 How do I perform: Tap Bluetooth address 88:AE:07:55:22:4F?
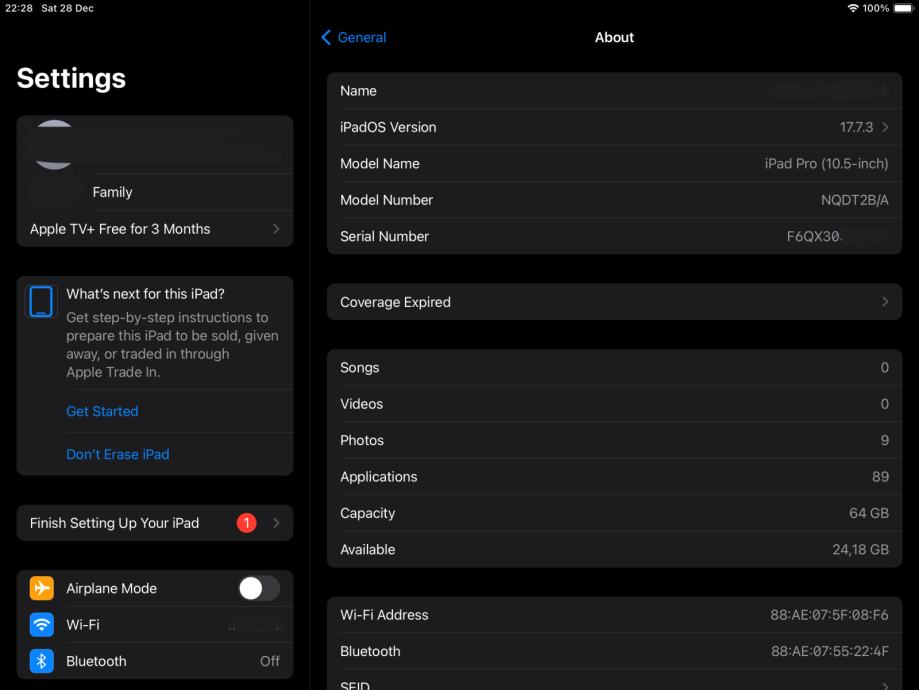click(830, 651)
